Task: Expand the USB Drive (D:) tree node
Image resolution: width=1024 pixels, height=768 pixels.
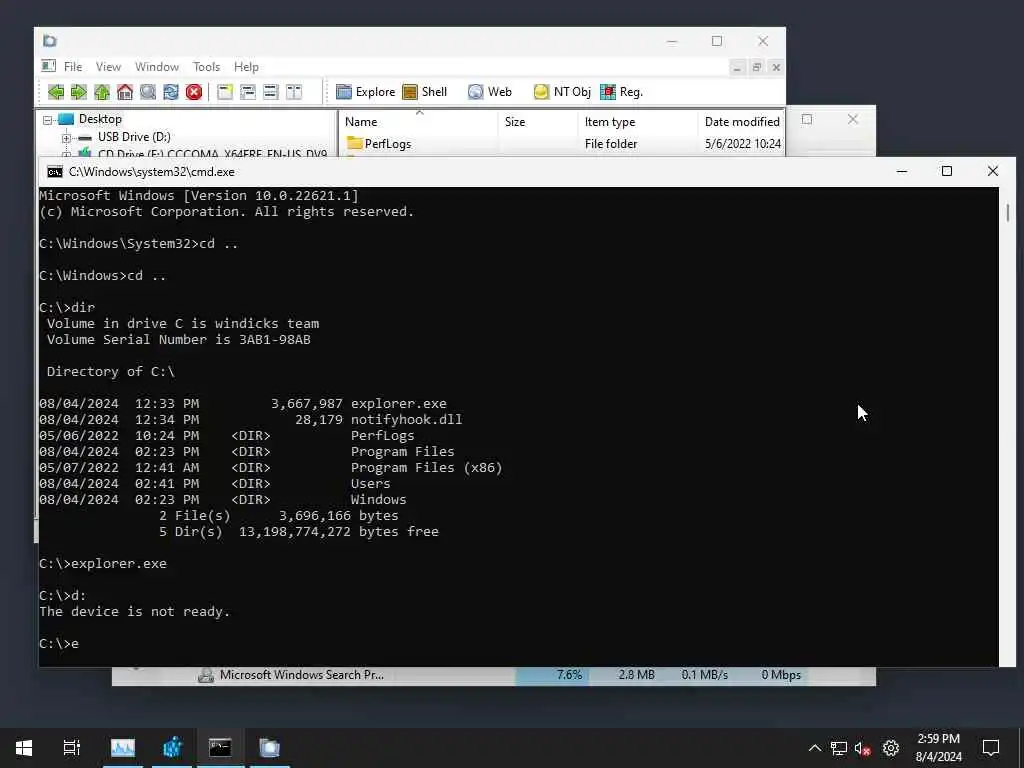Action: click(66, 138)
